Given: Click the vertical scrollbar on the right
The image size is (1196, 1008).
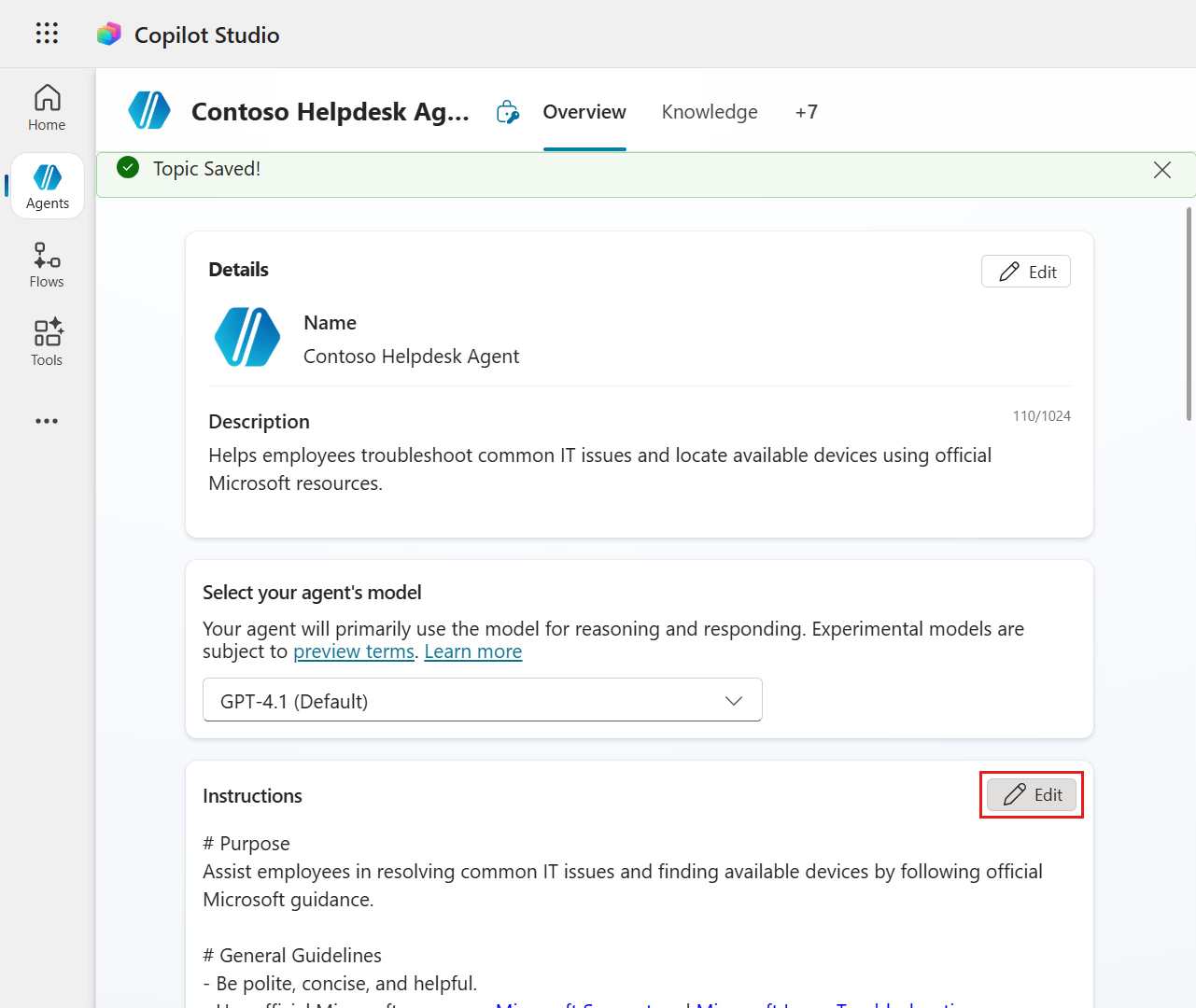Looking at the screenshot, I should click(x=1189, y=315).
